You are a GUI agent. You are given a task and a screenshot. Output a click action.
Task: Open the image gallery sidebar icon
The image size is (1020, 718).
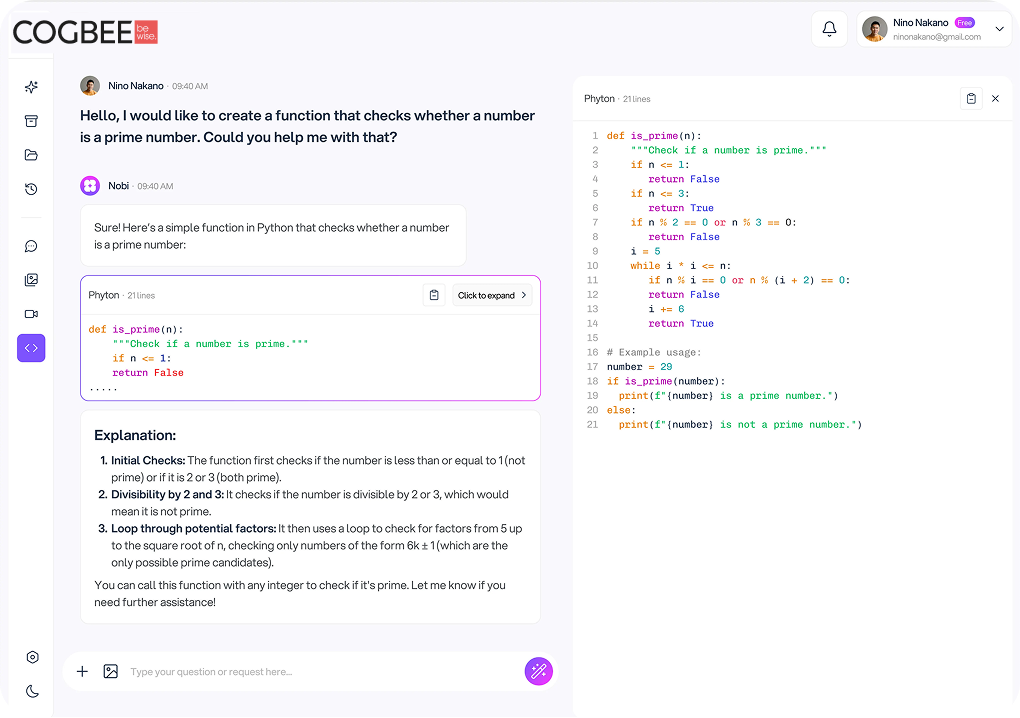point(31,280)
